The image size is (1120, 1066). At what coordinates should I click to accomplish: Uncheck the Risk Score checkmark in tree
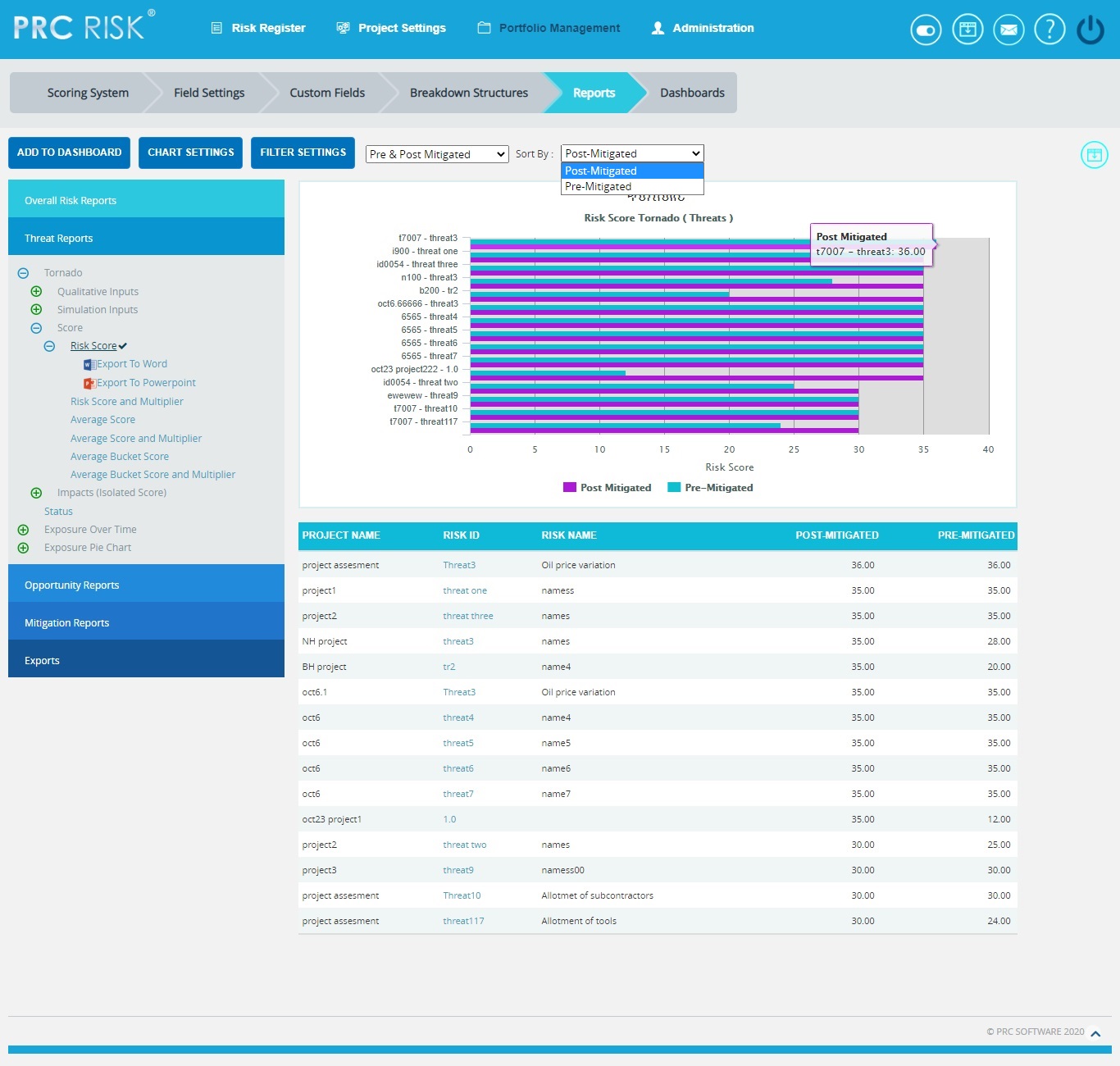(x=121, y=345)
